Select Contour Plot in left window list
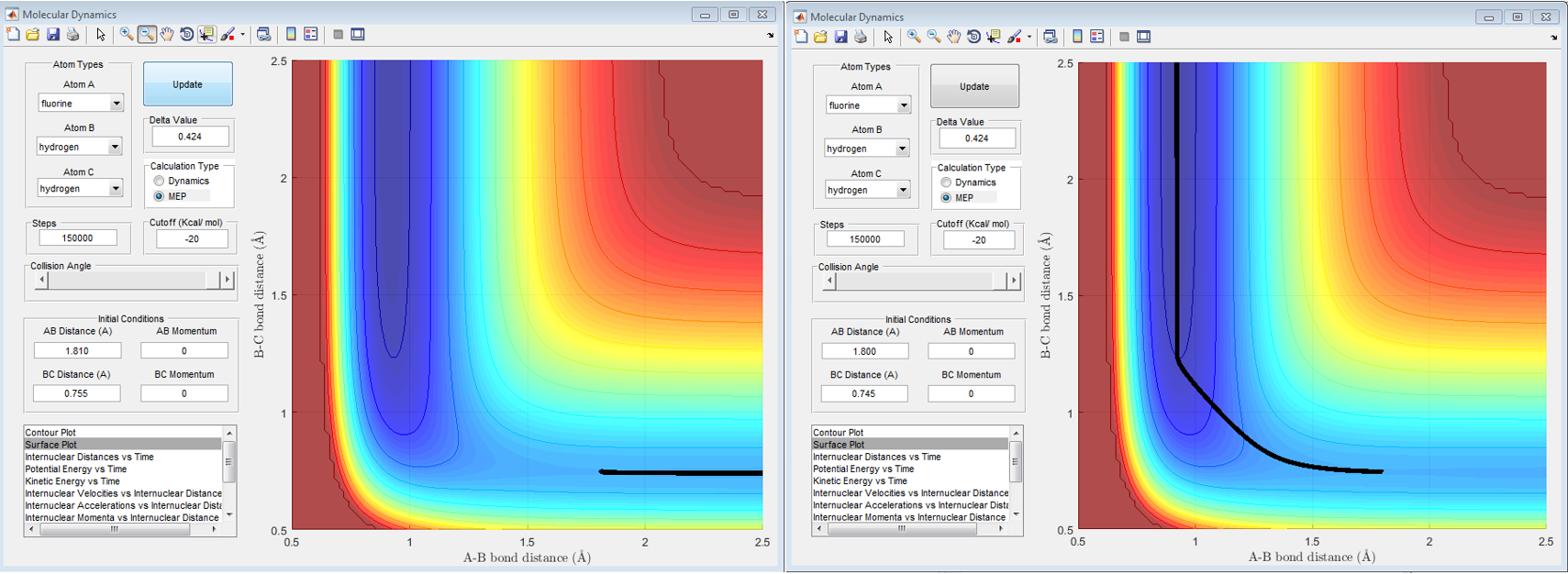The image size is (1568, 574). pyautogui.click(x=50, y=433)
